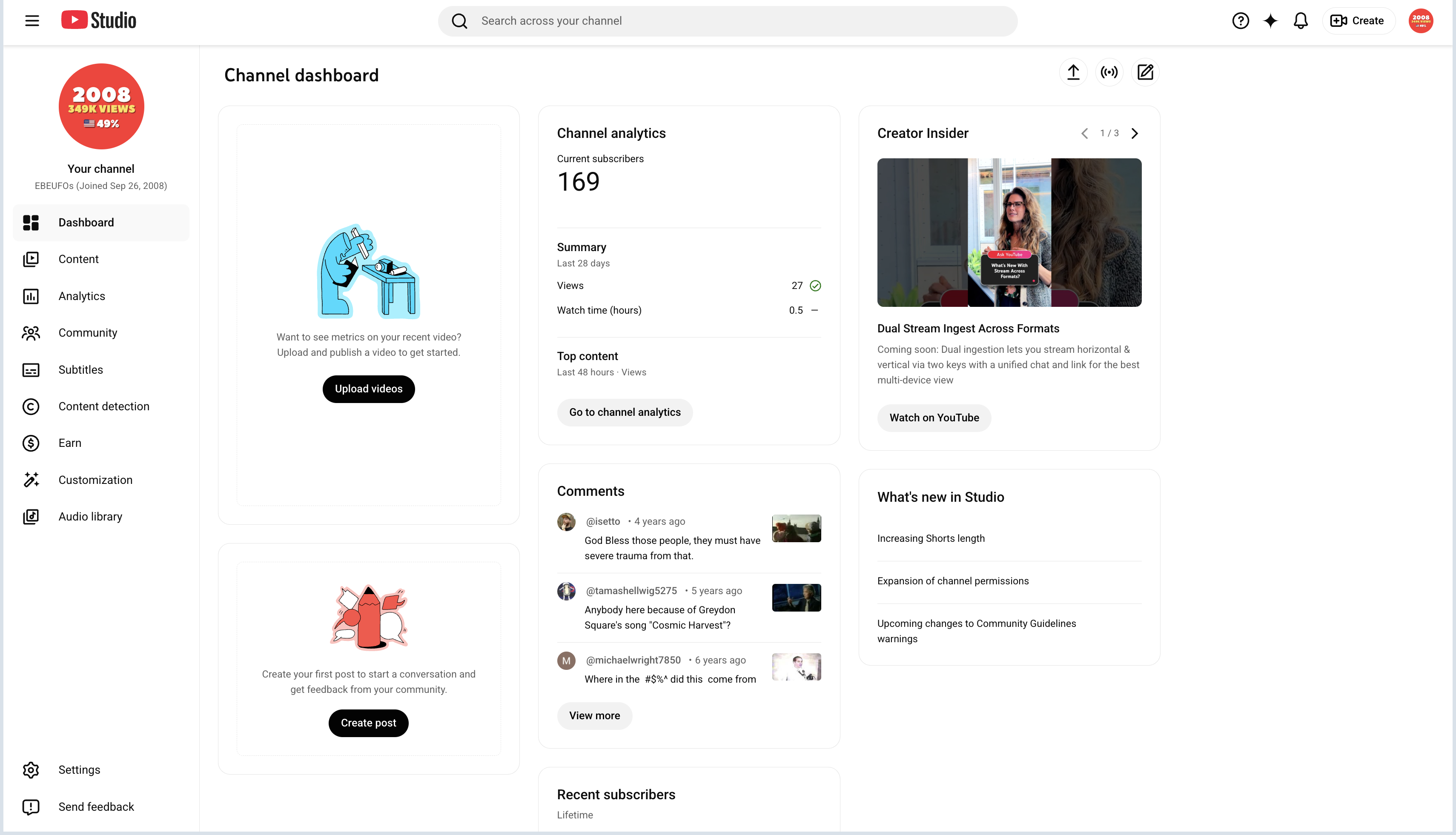
Task: Click the green check beside Views
Action: point(815,286)
